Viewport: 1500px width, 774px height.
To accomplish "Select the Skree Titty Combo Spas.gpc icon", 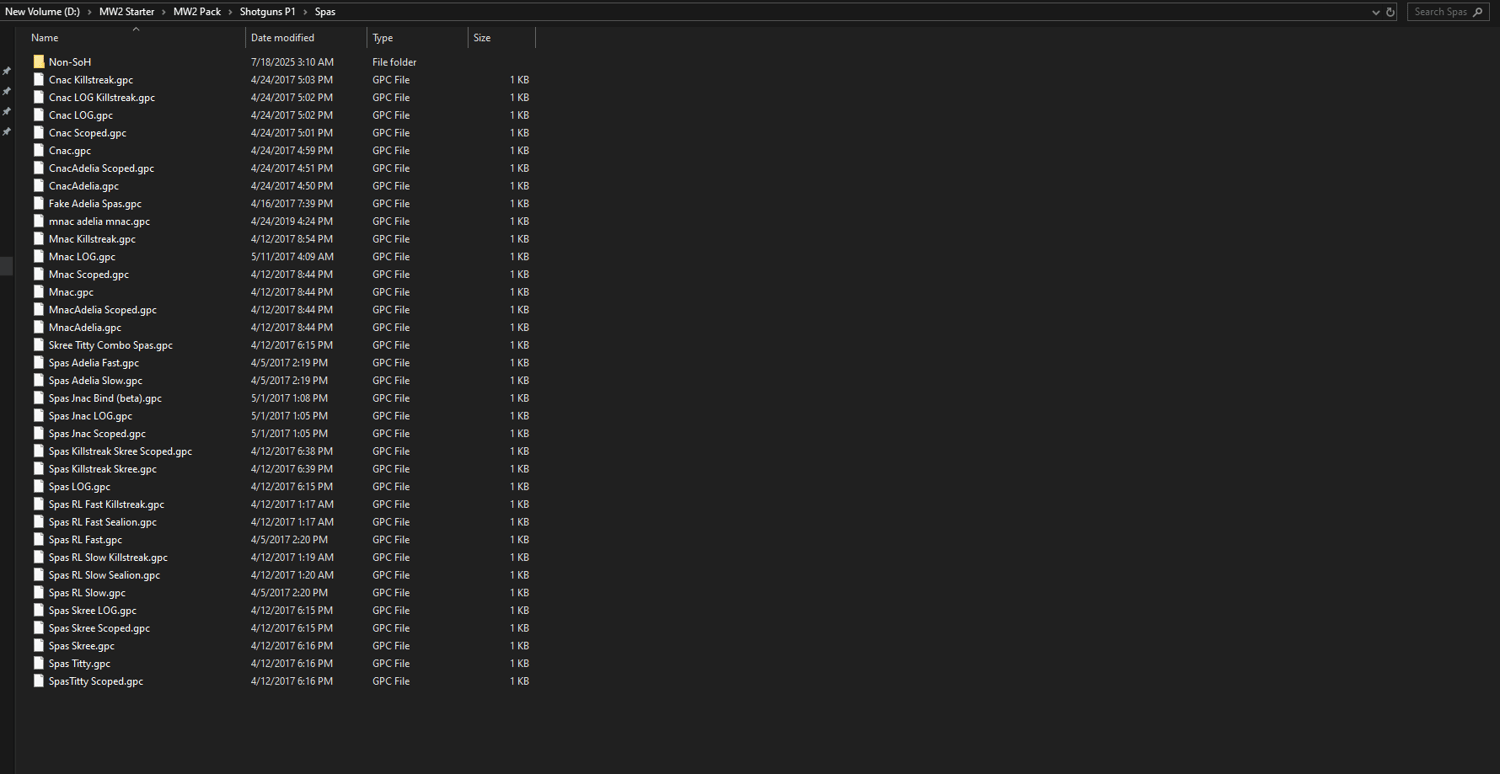I will click(39, 345).
